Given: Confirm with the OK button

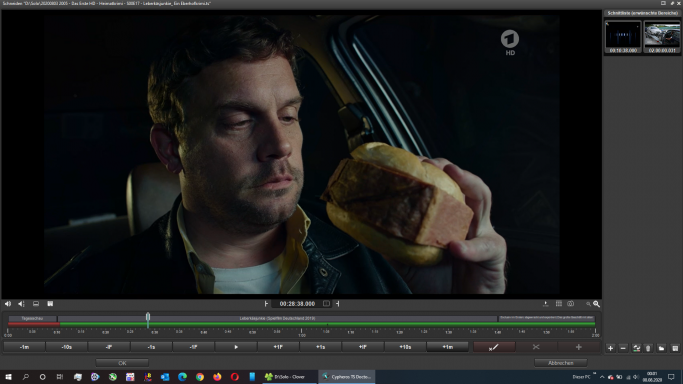Looking at the screenshot, I should [122, 363].
